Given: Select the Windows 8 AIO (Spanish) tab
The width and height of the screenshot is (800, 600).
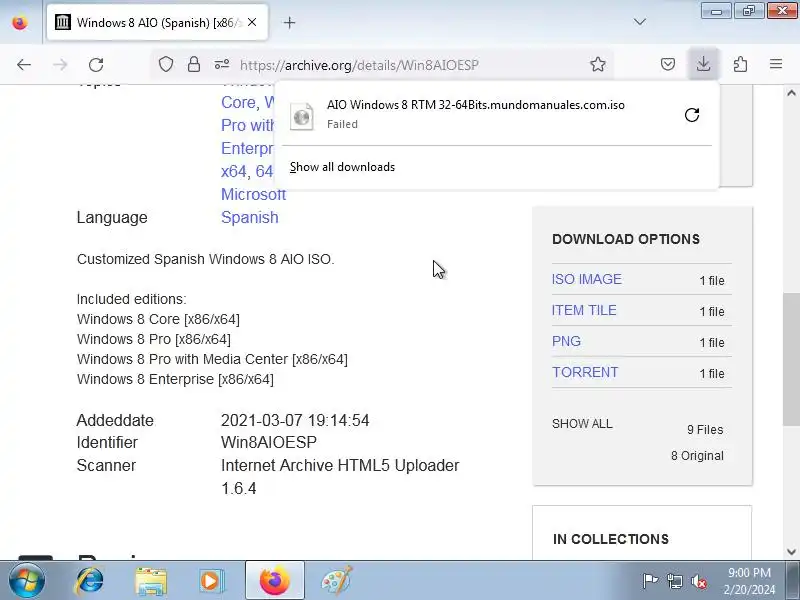Looking at the screenshot, I should click(157, 22).
